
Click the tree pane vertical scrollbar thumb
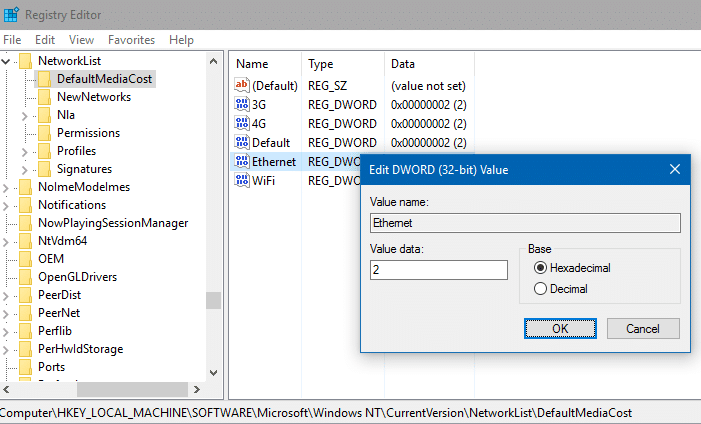coord(213,301)
